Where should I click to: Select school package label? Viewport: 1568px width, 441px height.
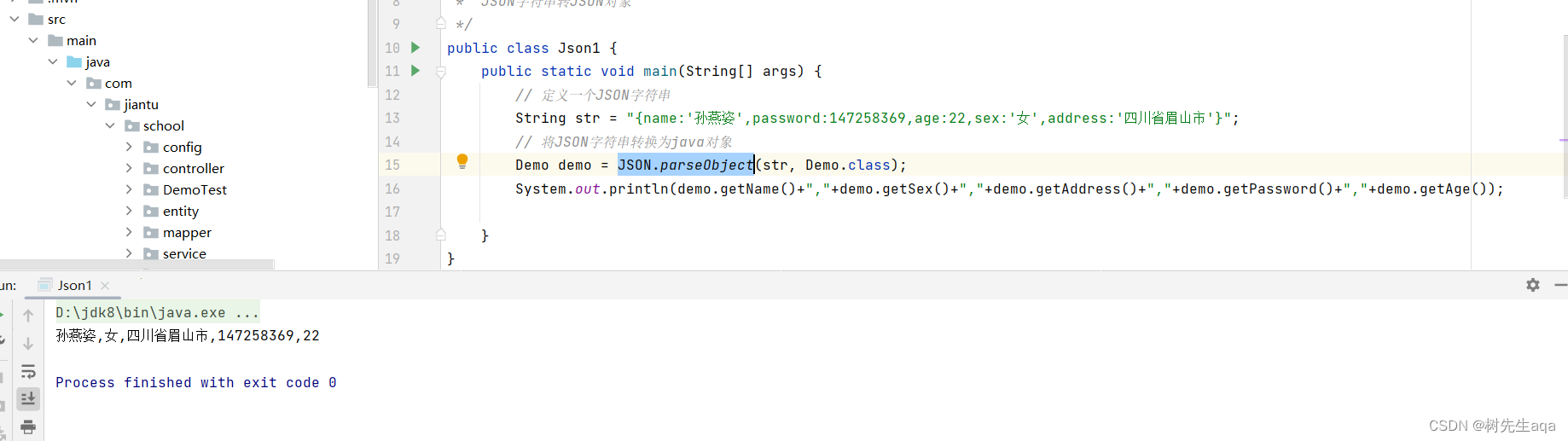(164, 125)
